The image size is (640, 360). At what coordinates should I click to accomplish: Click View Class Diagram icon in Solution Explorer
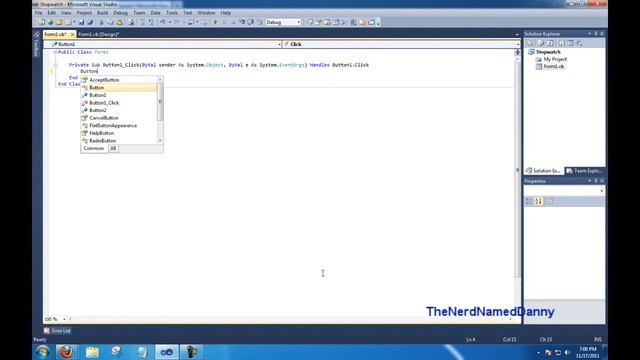579,43
